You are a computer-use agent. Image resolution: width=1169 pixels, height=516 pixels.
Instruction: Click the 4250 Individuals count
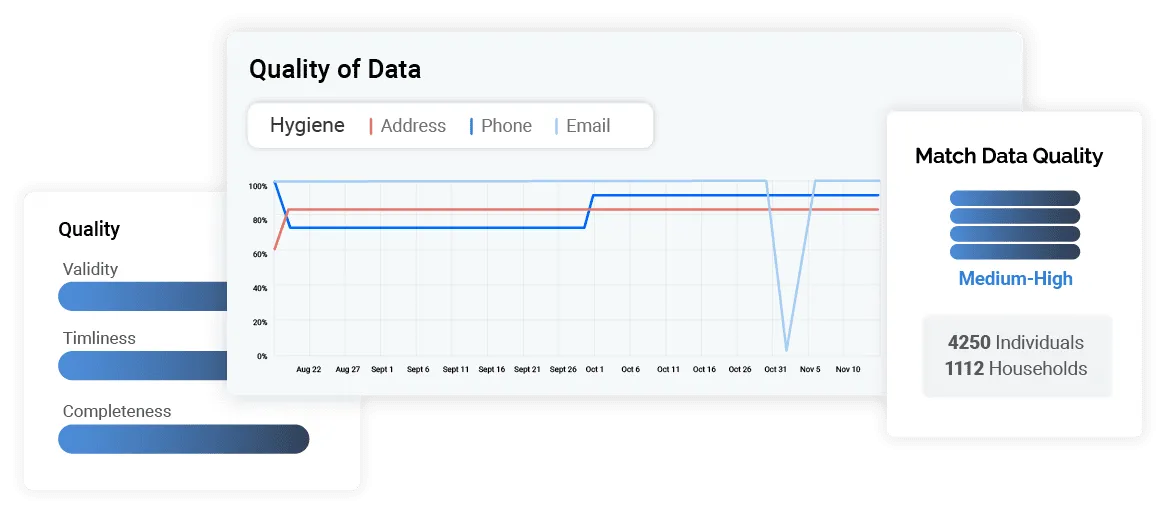pyautogui.click(x=1015, y=343)
